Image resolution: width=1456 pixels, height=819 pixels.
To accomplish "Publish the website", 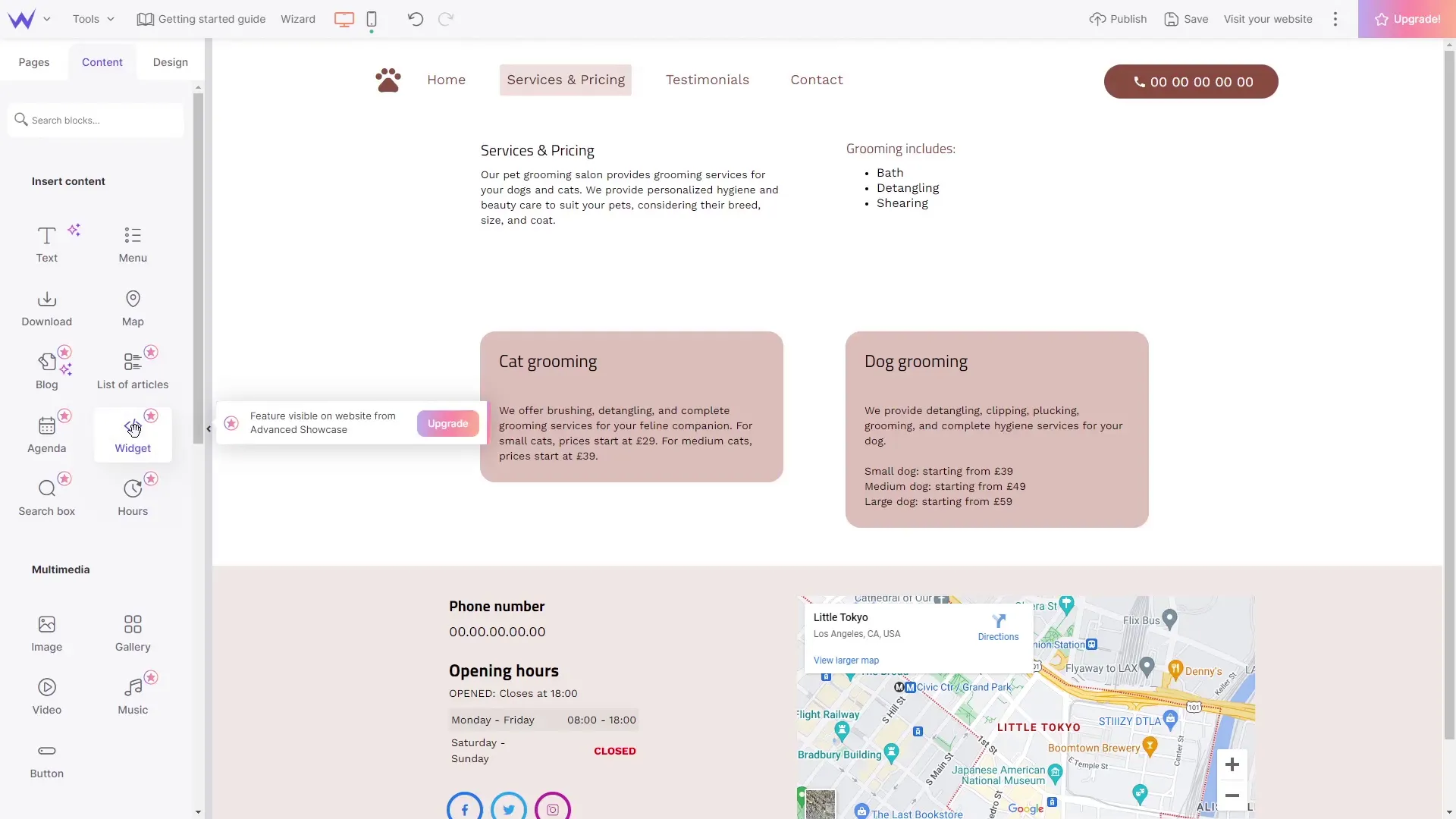I will point(1118,19).
